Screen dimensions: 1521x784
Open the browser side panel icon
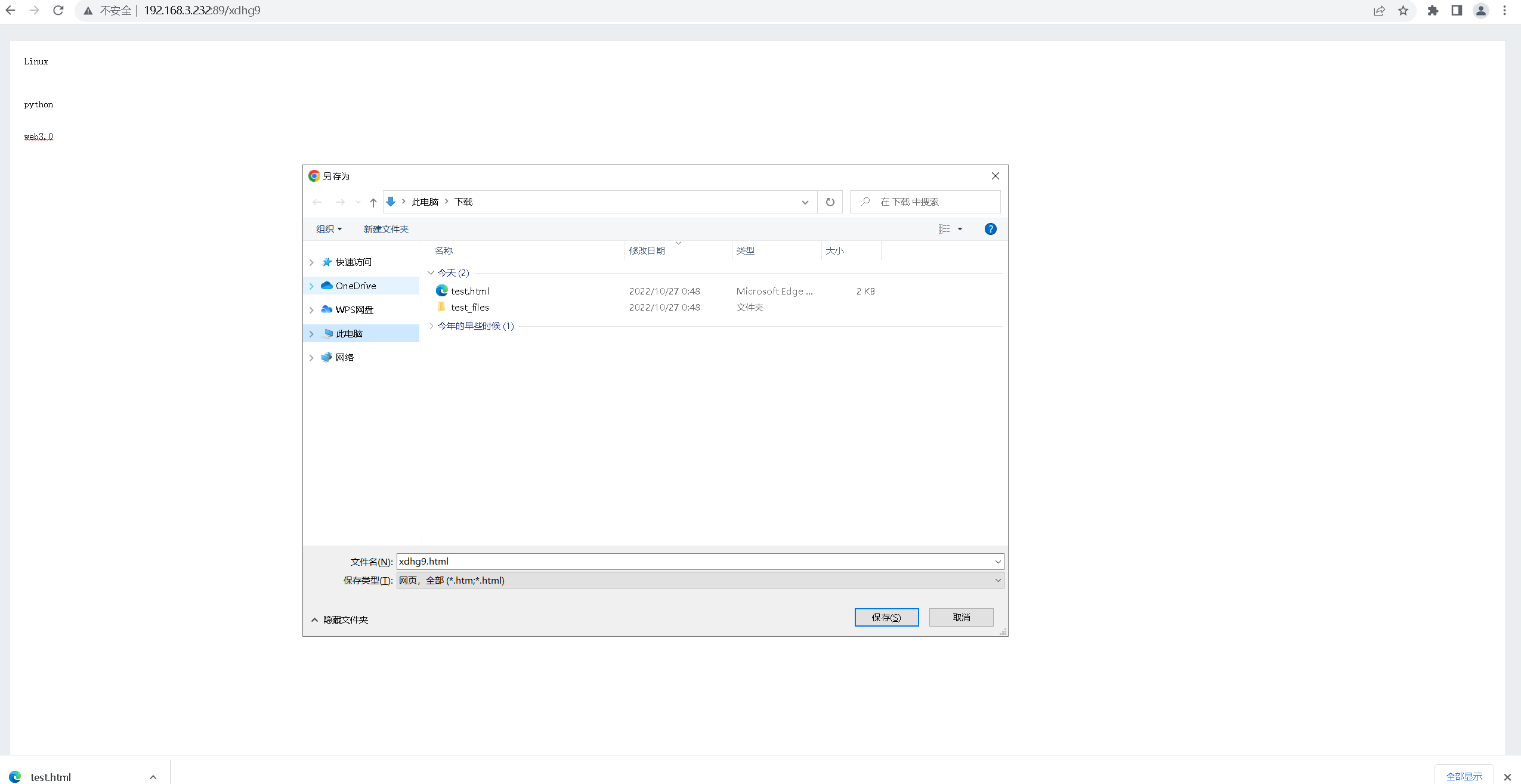1457,11
